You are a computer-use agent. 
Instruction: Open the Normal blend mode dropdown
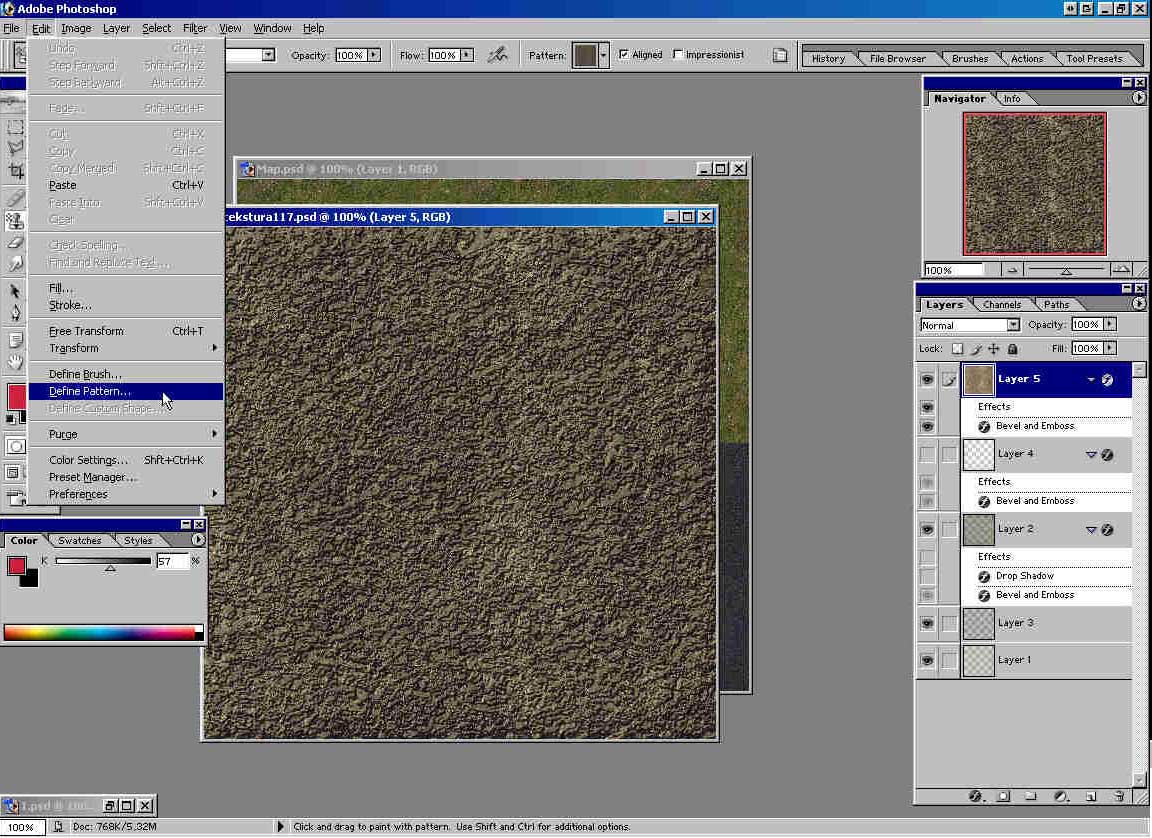pos(1013,325)
